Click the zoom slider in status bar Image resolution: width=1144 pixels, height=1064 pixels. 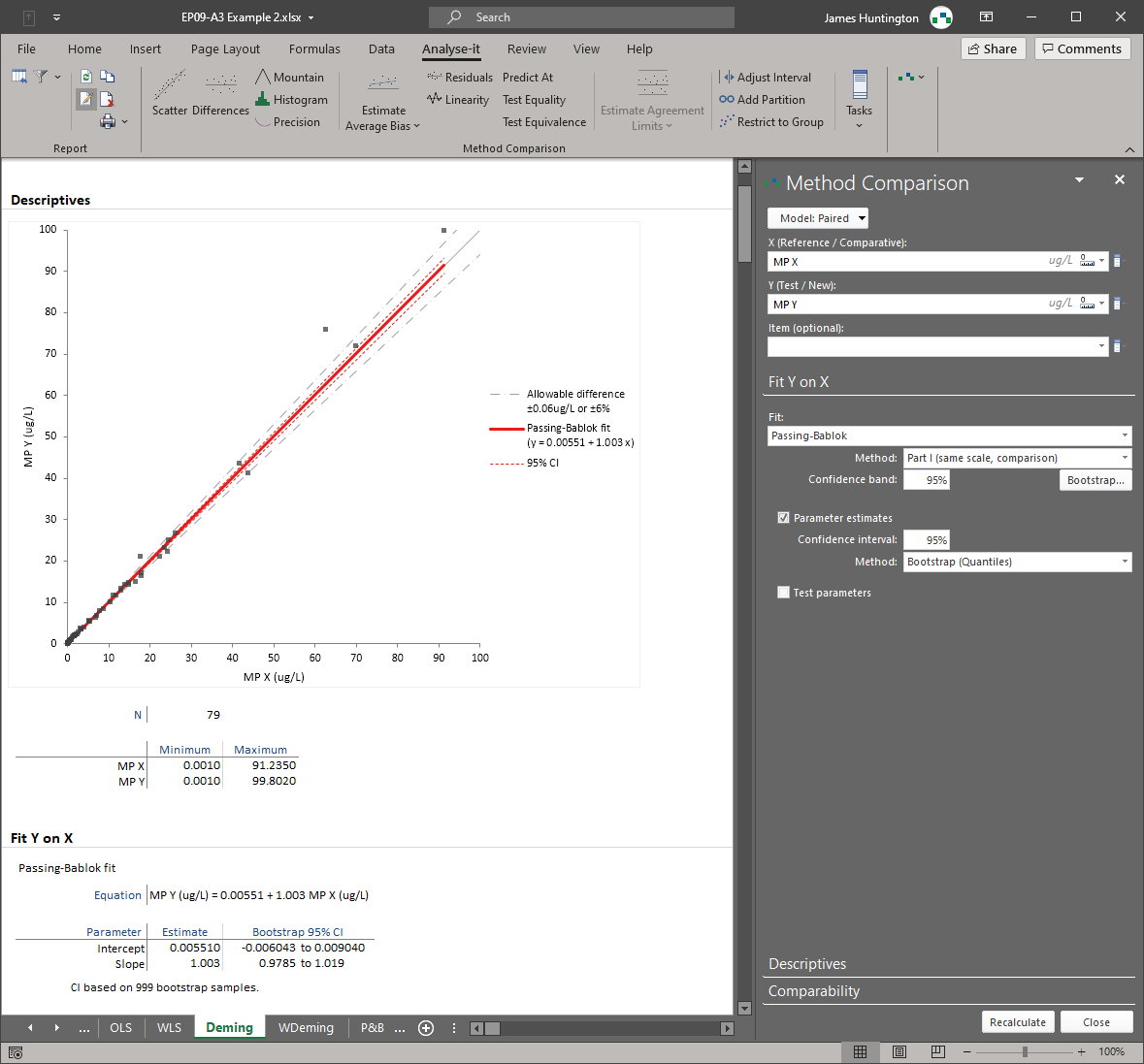[1025, 1052]
